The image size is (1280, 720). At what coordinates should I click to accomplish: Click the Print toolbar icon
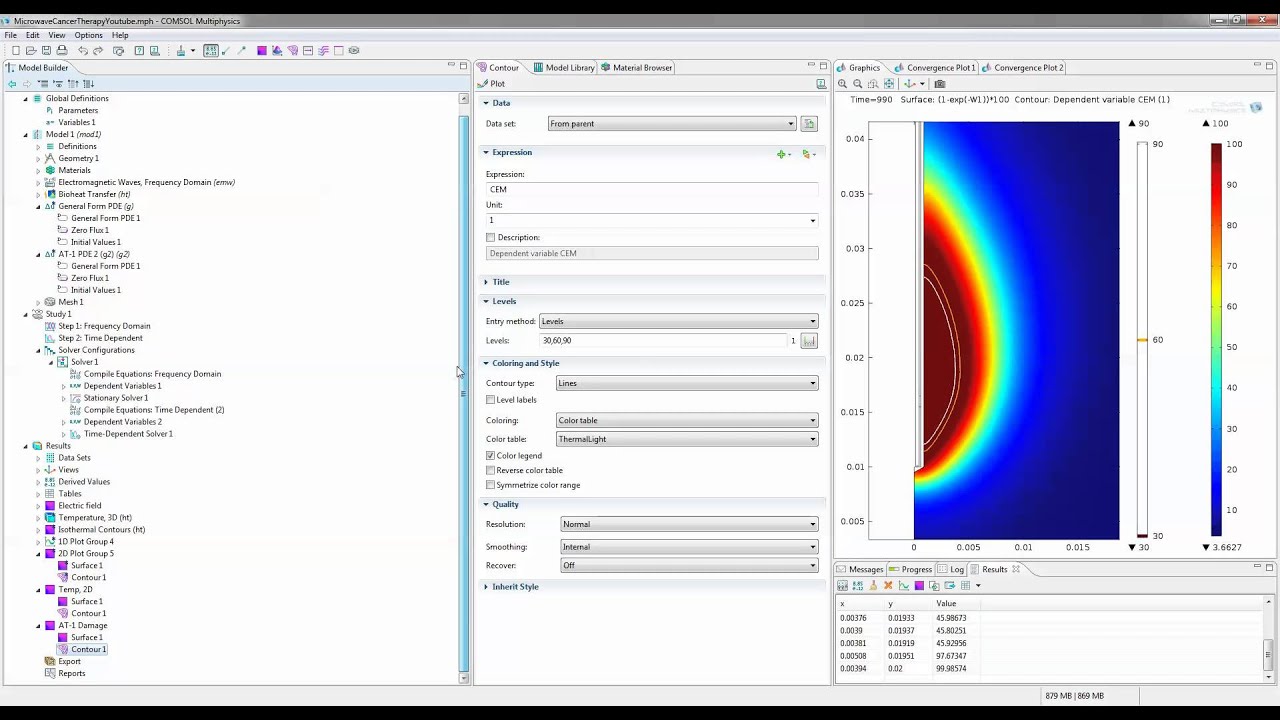[62, 50]
